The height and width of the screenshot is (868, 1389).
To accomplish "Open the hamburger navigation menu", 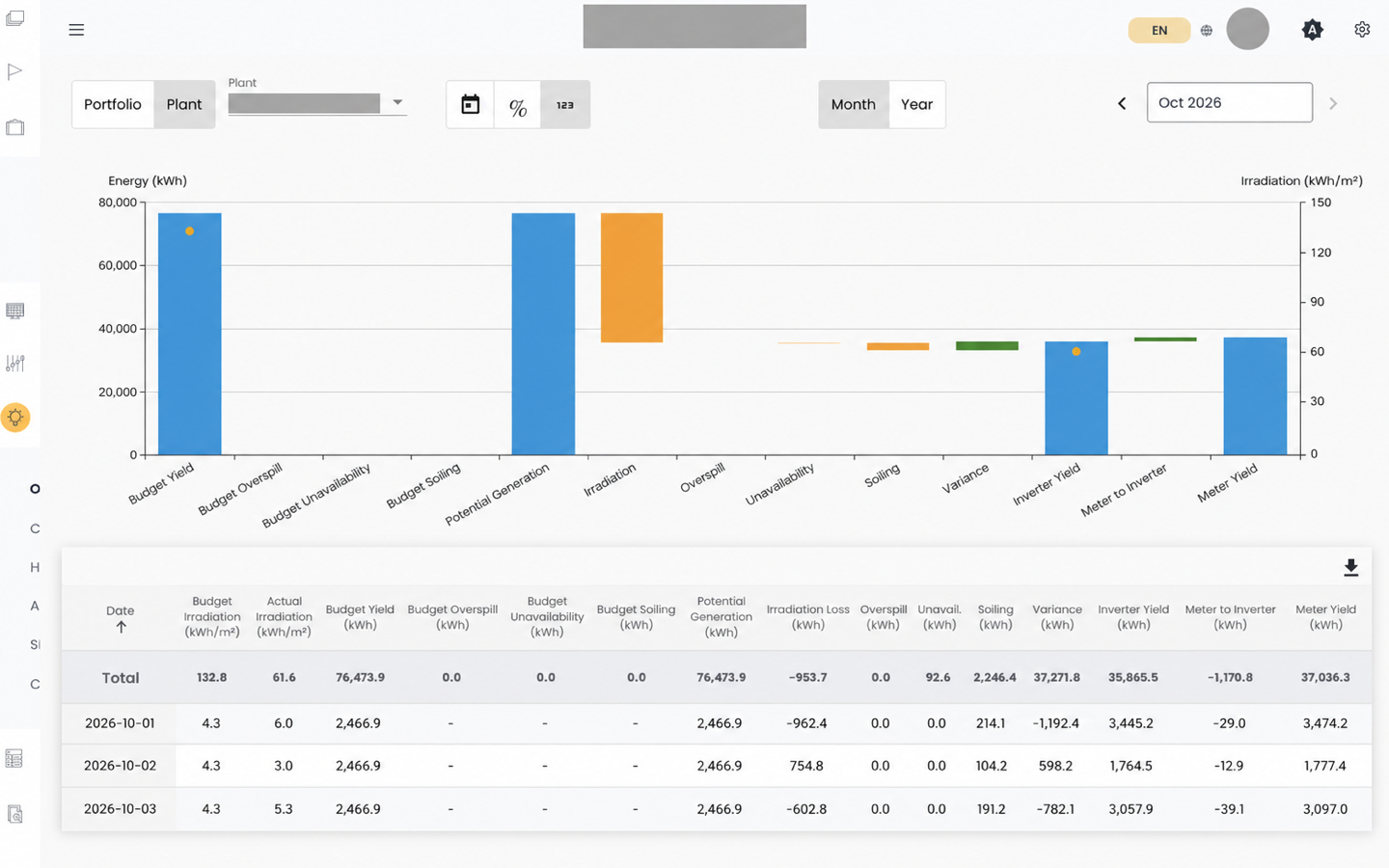I will 76,30.
